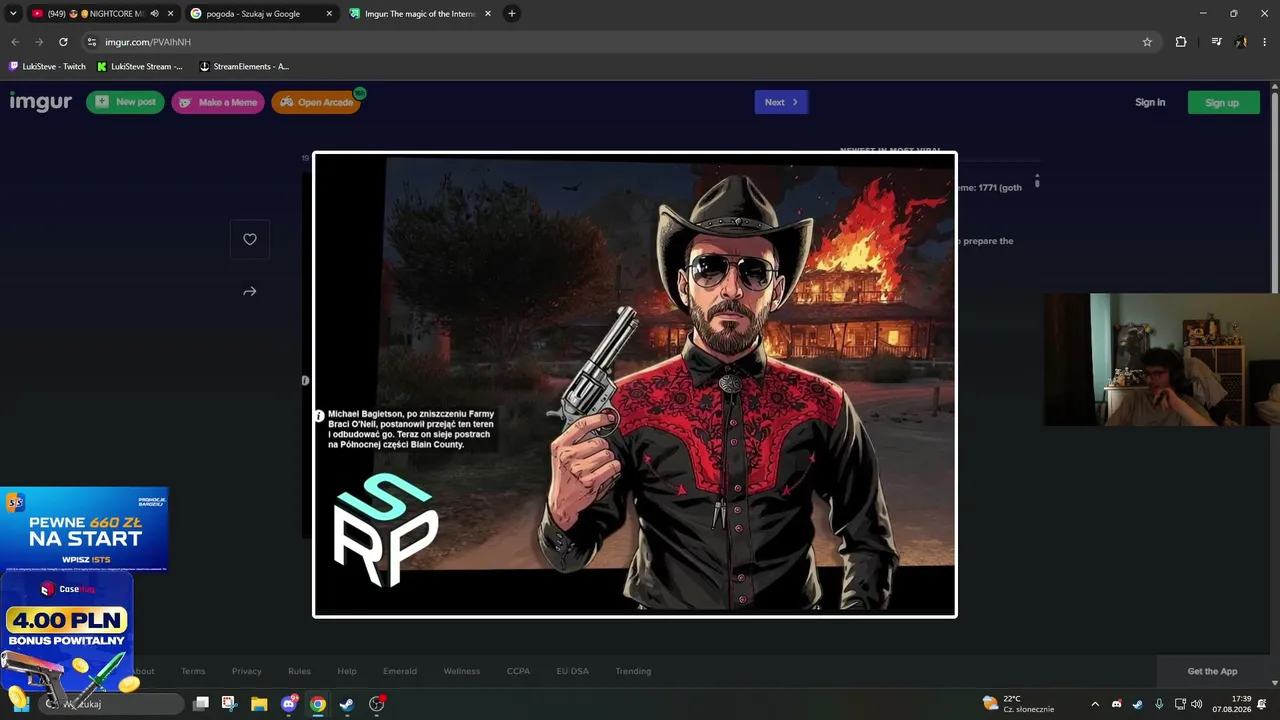Click the Windows taskbar search box
Image resolution: width=1280 pixels, height=720 pixels.
pos(112,704)
